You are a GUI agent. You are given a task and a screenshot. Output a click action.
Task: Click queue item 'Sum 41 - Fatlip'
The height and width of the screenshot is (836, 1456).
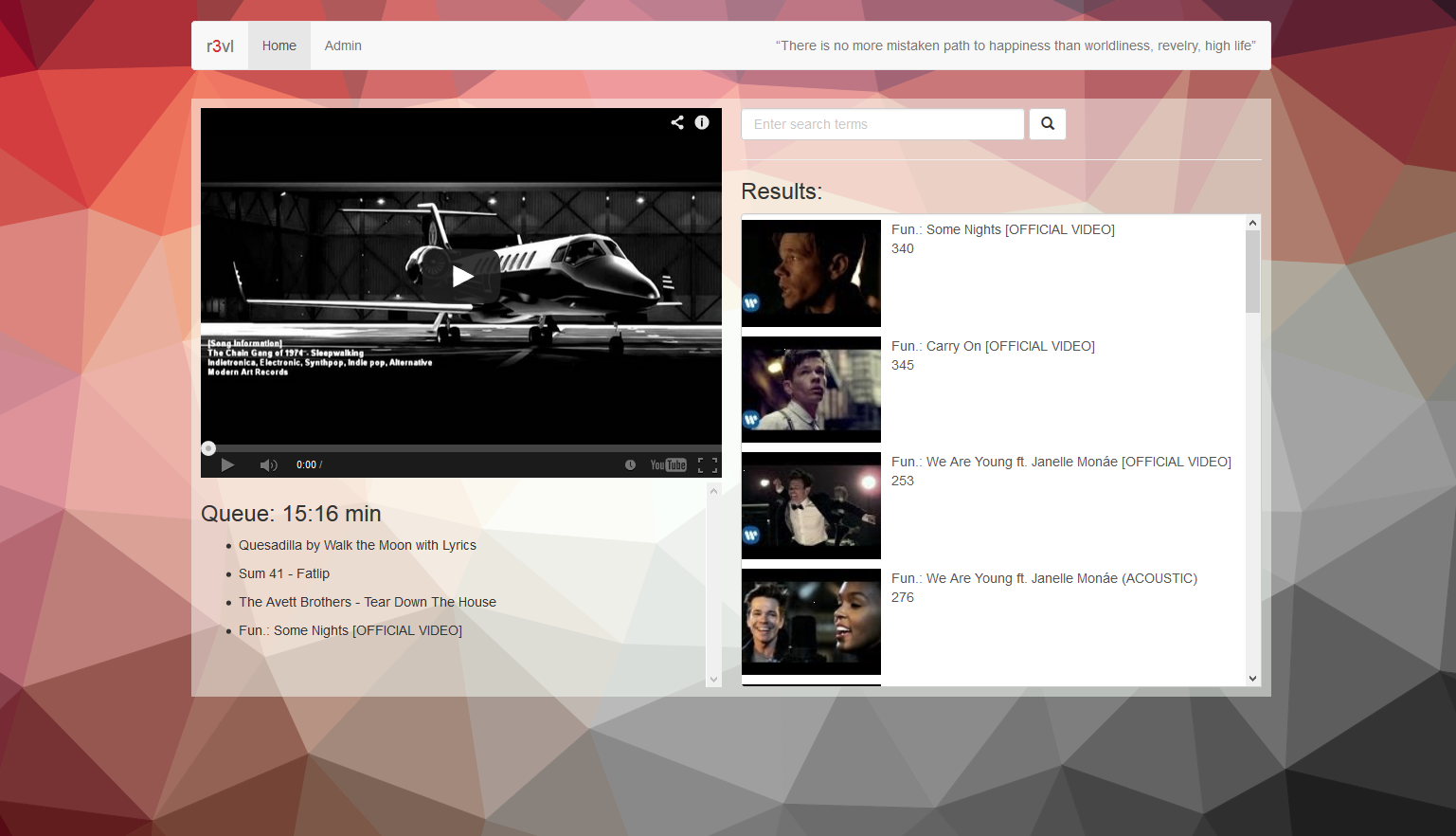click(x=284, y=573)
